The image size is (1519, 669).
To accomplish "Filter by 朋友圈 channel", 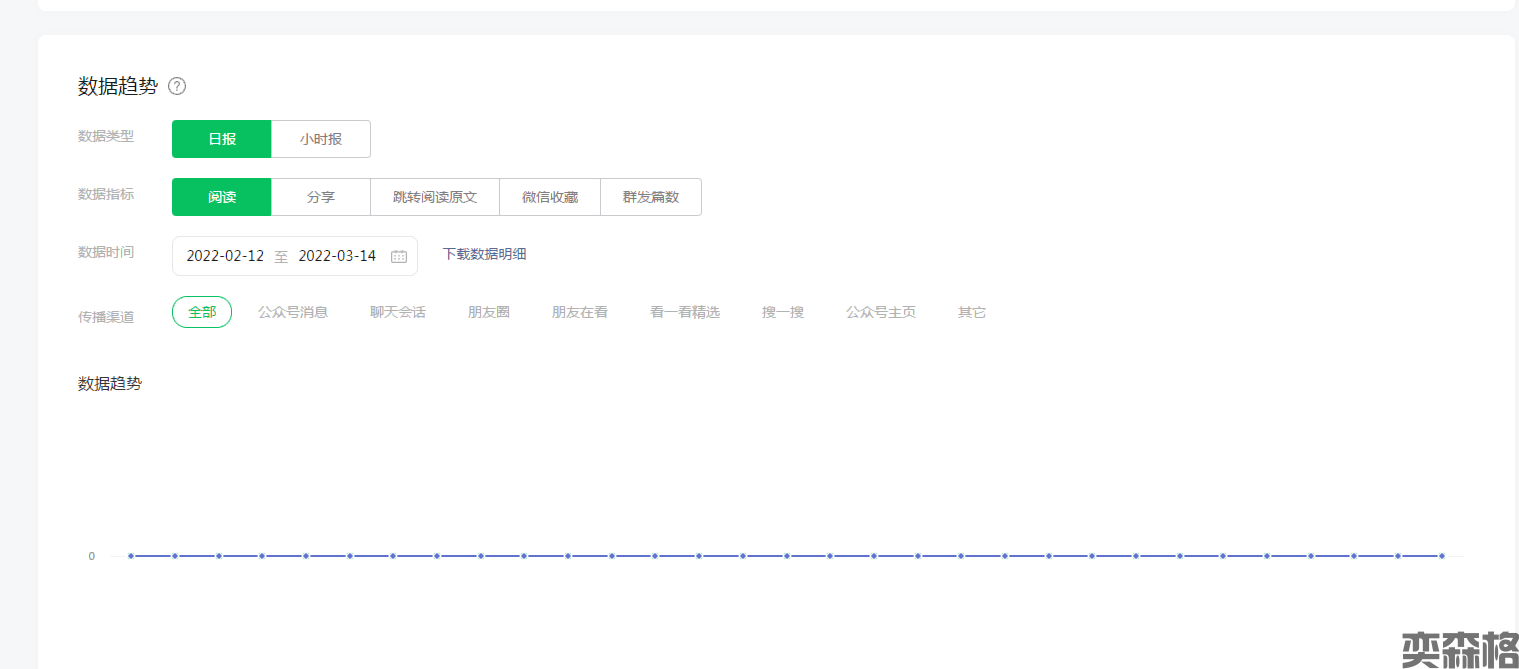I will [489, 312].
